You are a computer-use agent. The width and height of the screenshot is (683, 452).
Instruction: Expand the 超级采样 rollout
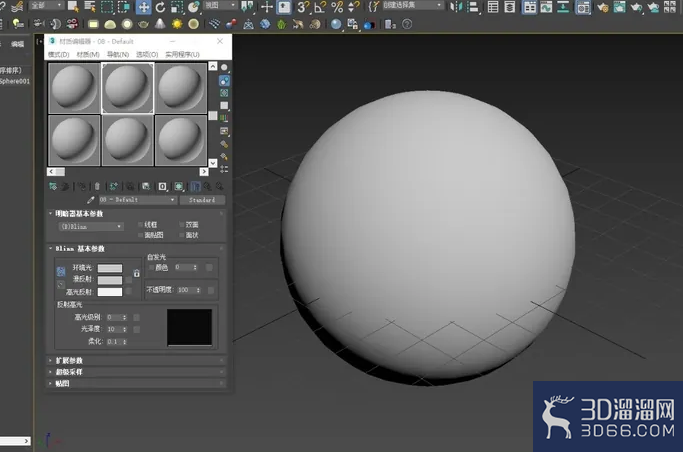(136, 372)
